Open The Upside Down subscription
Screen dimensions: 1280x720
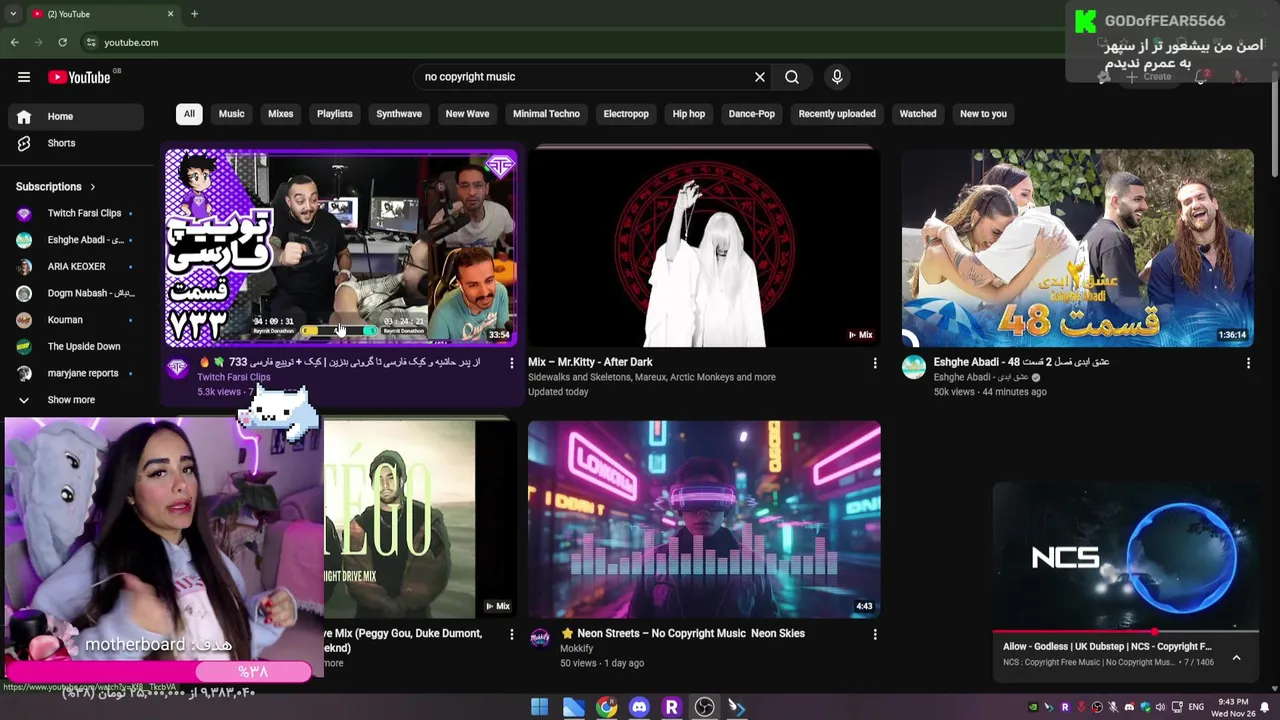point(76,346)
